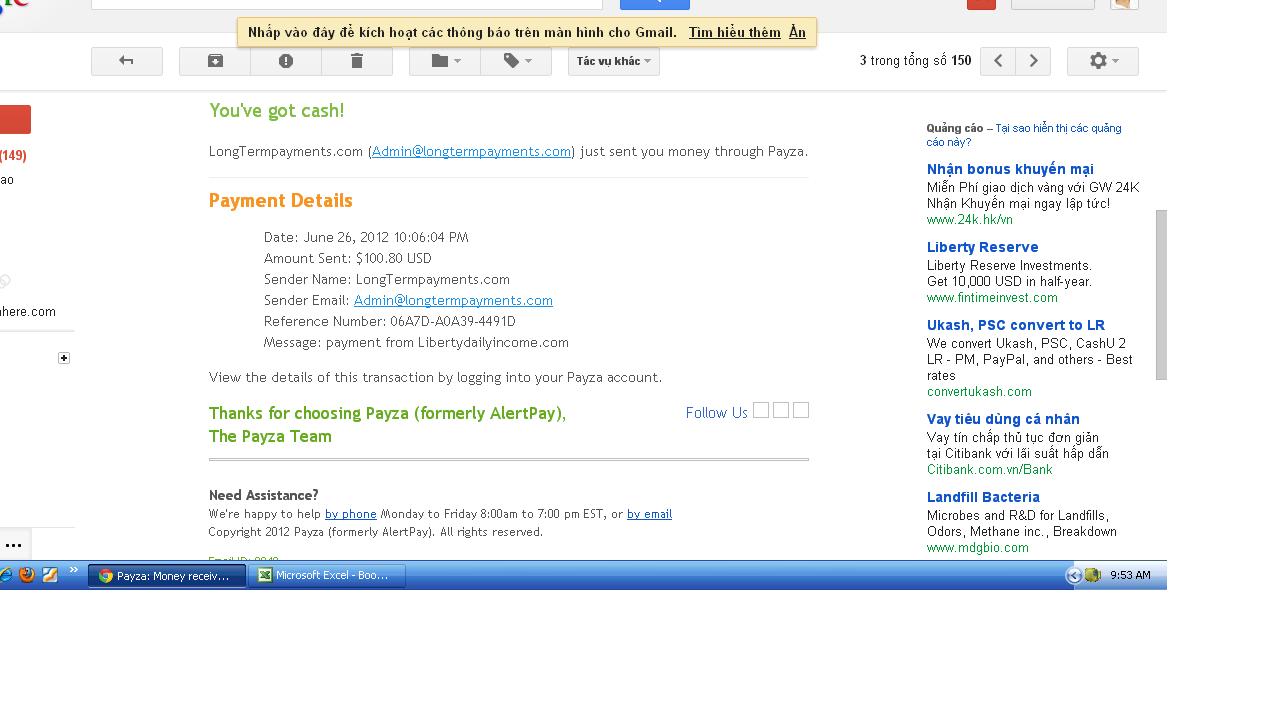
Task: Click the 9:53 AM taskbar clock
Action: pos(1130,575)
